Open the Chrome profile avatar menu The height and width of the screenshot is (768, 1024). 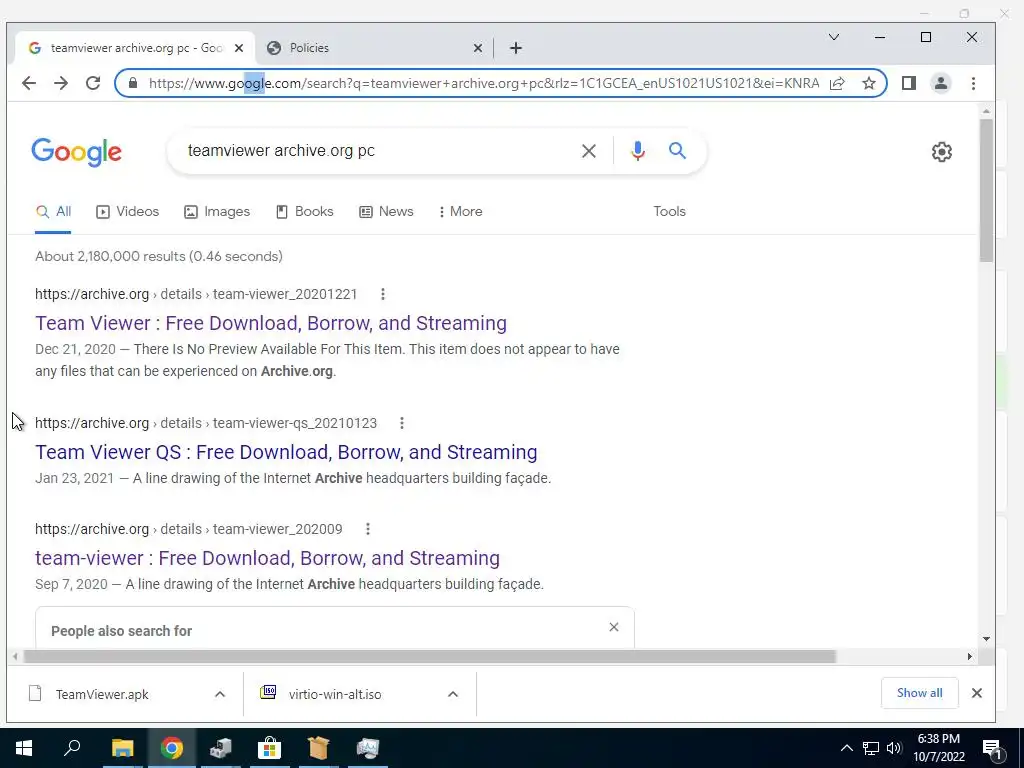[x=940, y=83]
